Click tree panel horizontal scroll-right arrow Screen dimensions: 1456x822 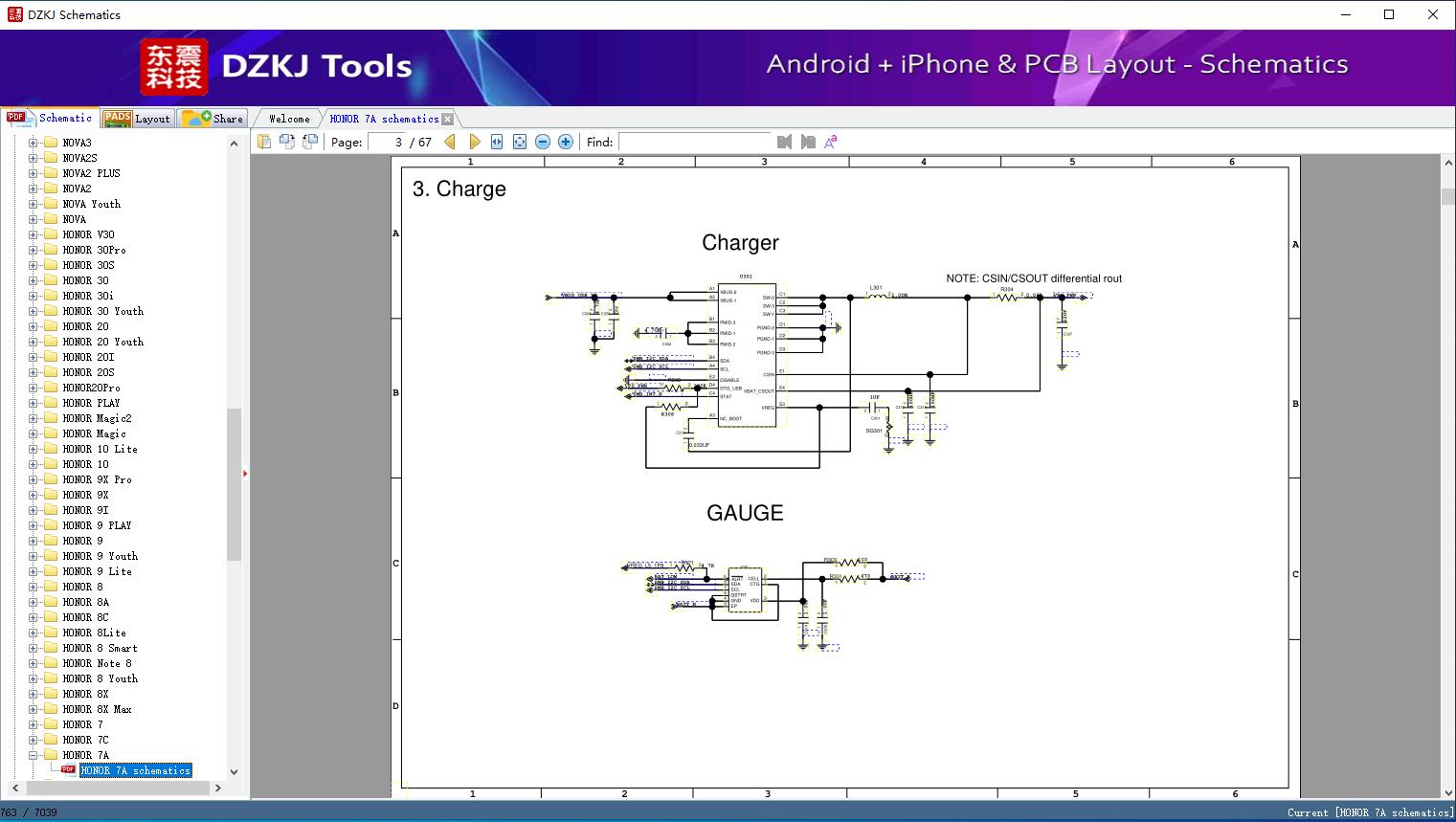pos(218,788)
